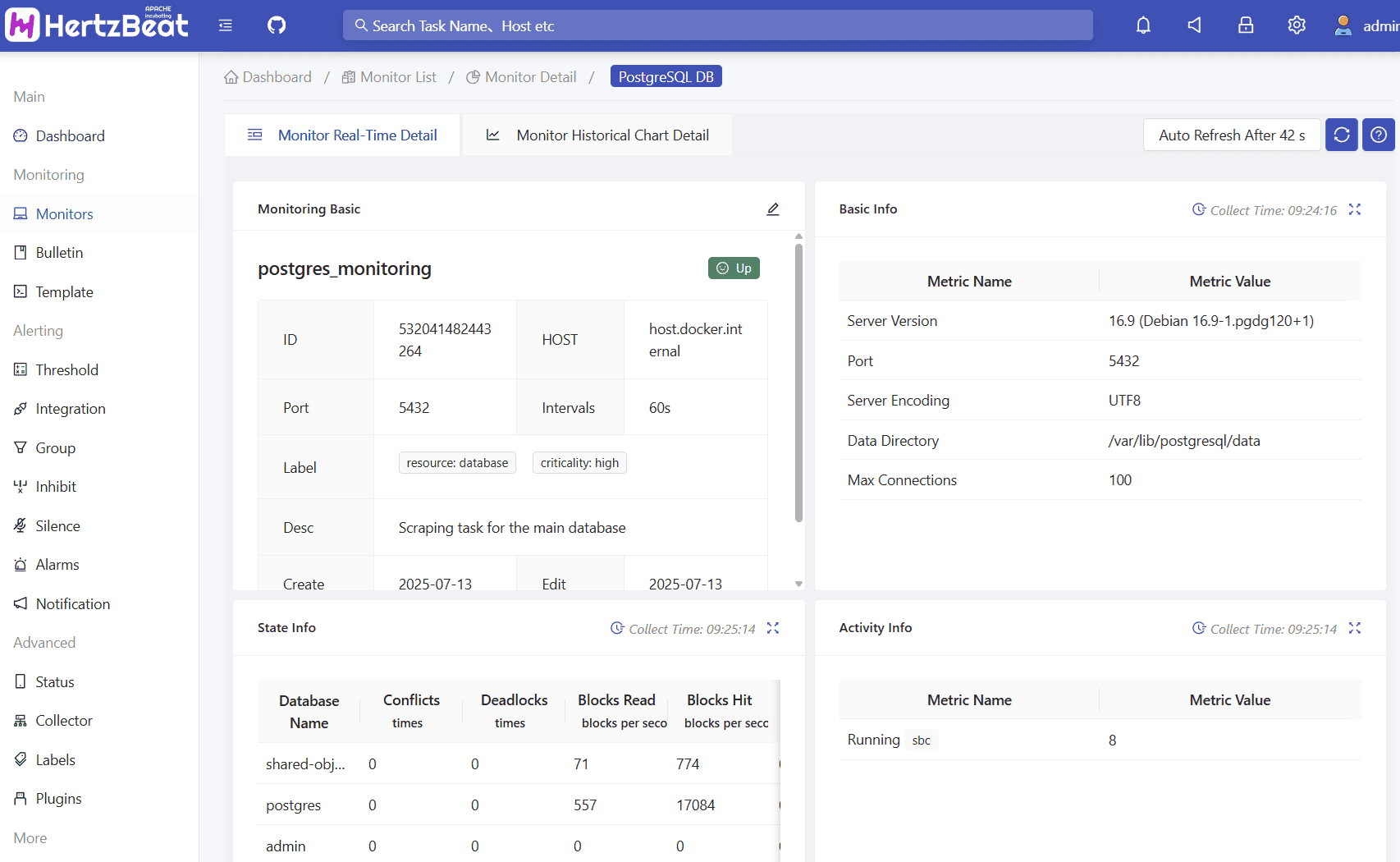Open Silence in the sidebar
This screenshot has width=1400, height=862.
point(99,526)
